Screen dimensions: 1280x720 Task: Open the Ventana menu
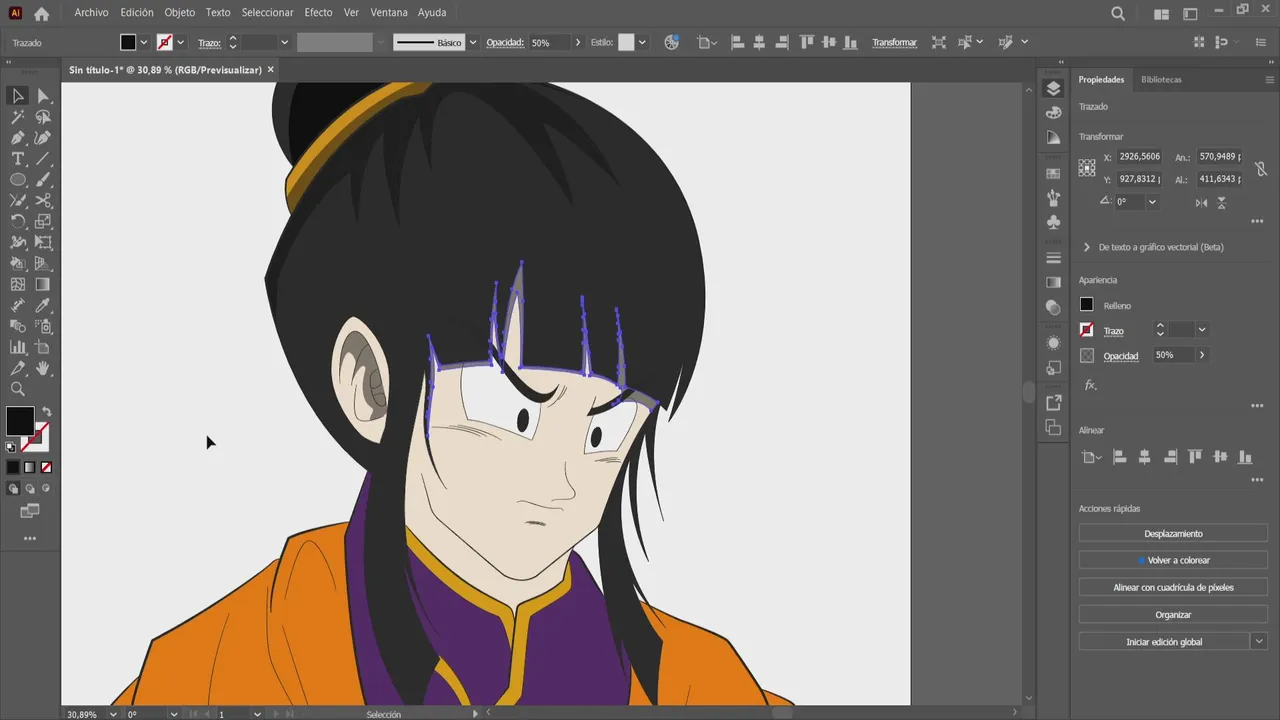pyautogui.click(x=389, y=13)
